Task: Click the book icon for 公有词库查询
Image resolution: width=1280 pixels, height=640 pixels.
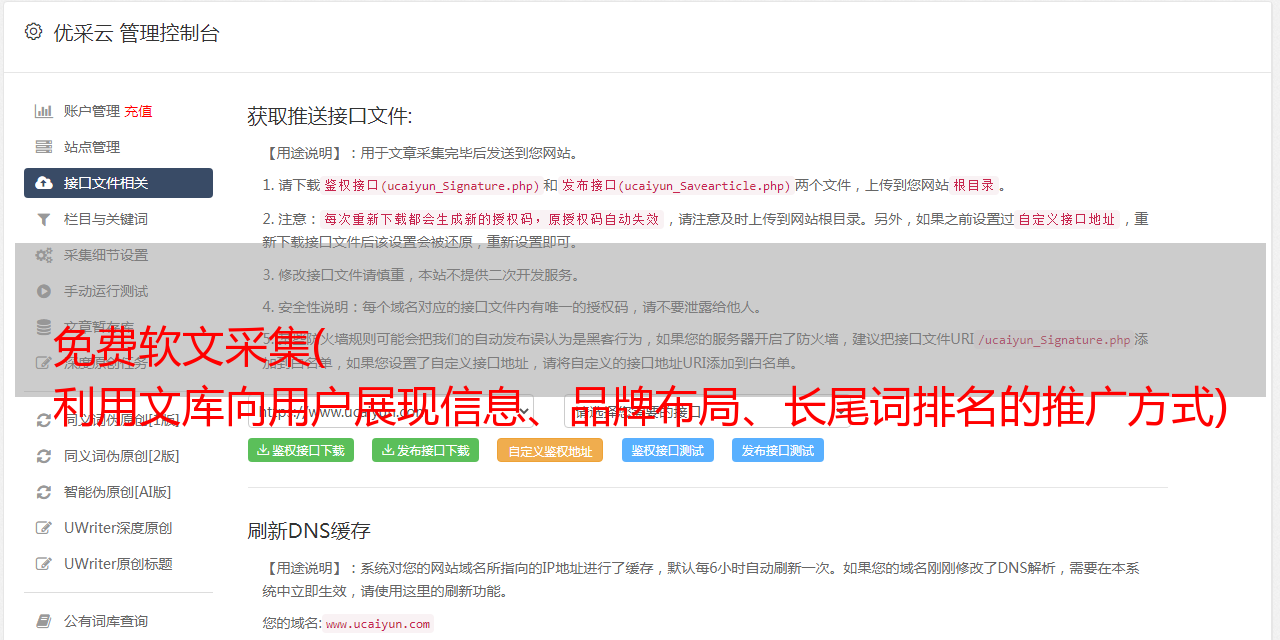Action: pyautogui.click(x=44, y=621)
